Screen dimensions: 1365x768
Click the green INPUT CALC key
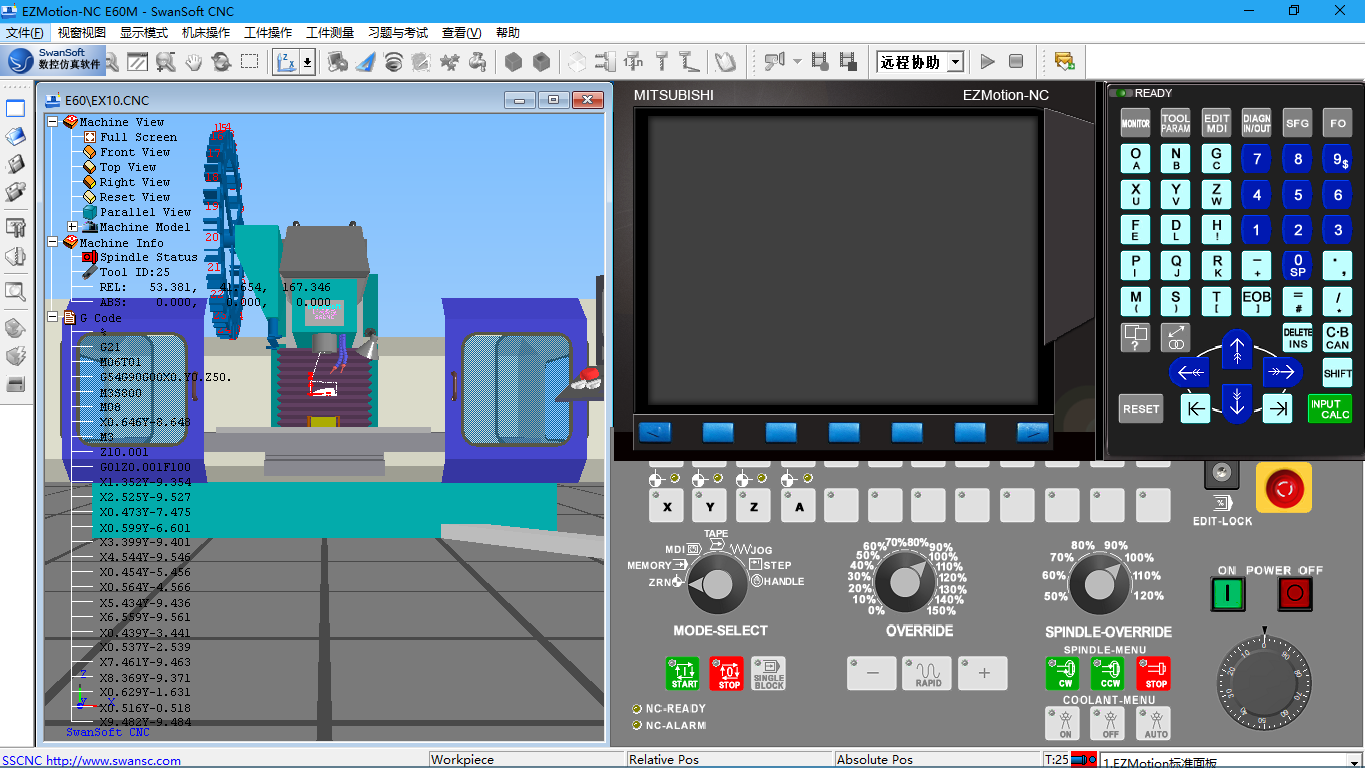1330,408
